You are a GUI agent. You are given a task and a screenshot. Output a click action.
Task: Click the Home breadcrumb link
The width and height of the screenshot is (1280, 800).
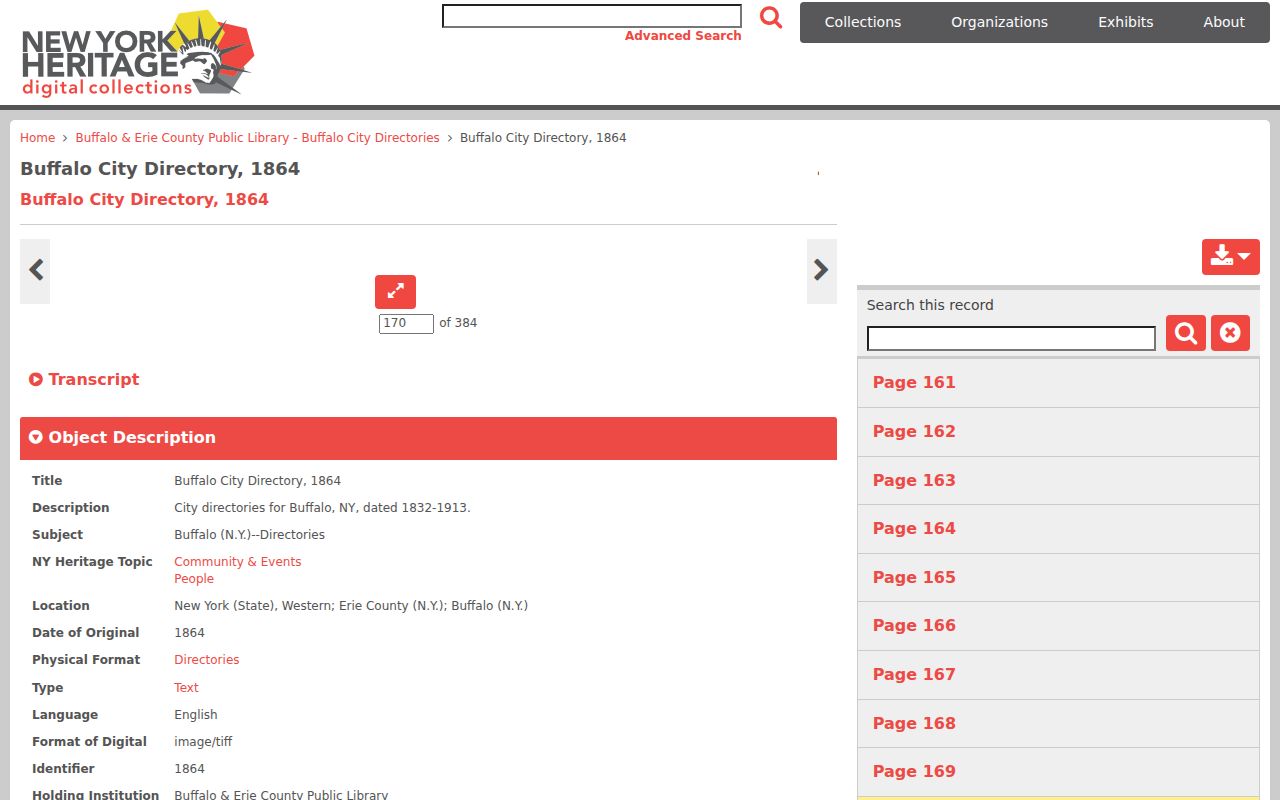coord(37,138)
